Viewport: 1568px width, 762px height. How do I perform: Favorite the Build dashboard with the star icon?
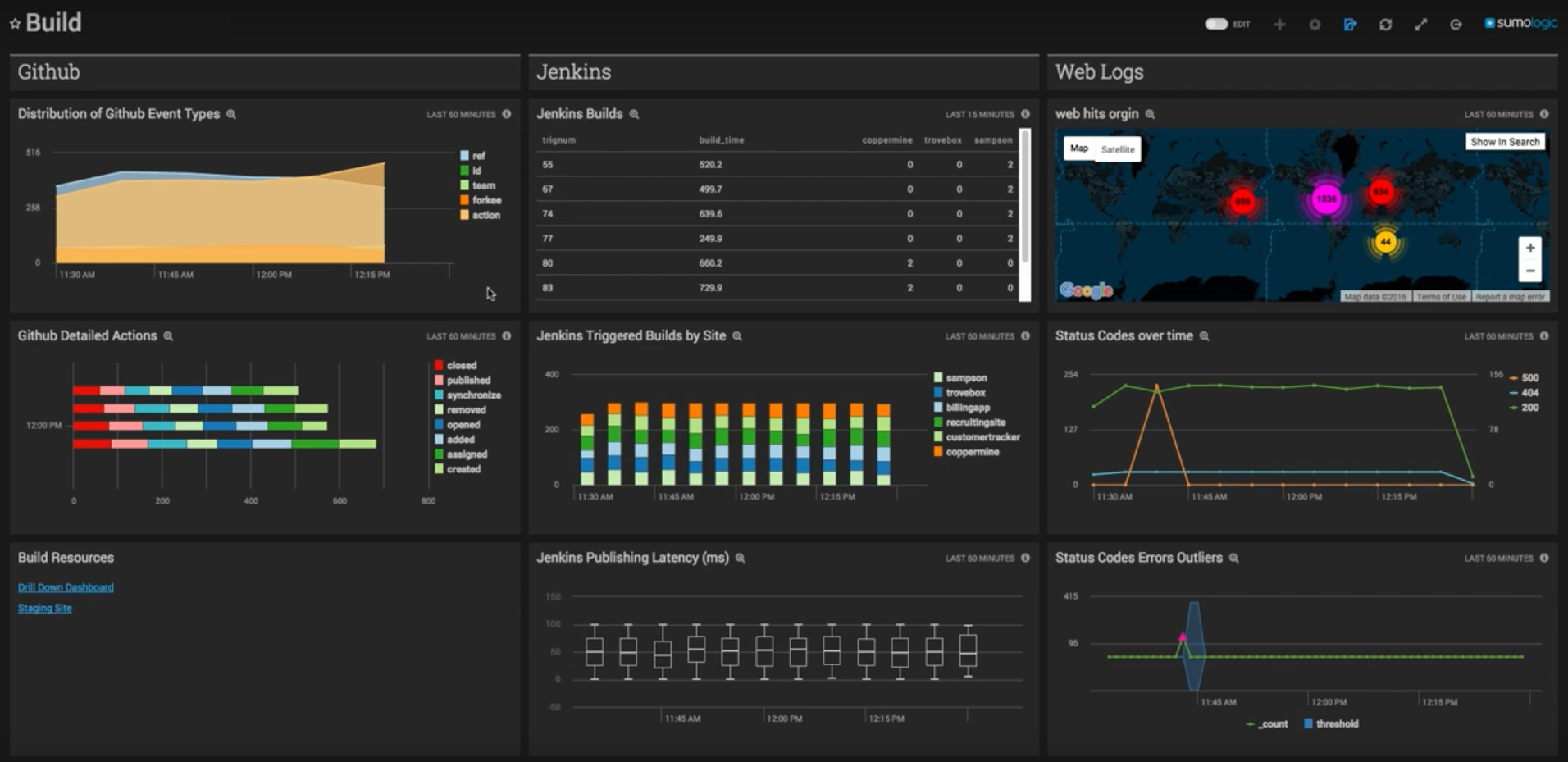pos(15,24)
